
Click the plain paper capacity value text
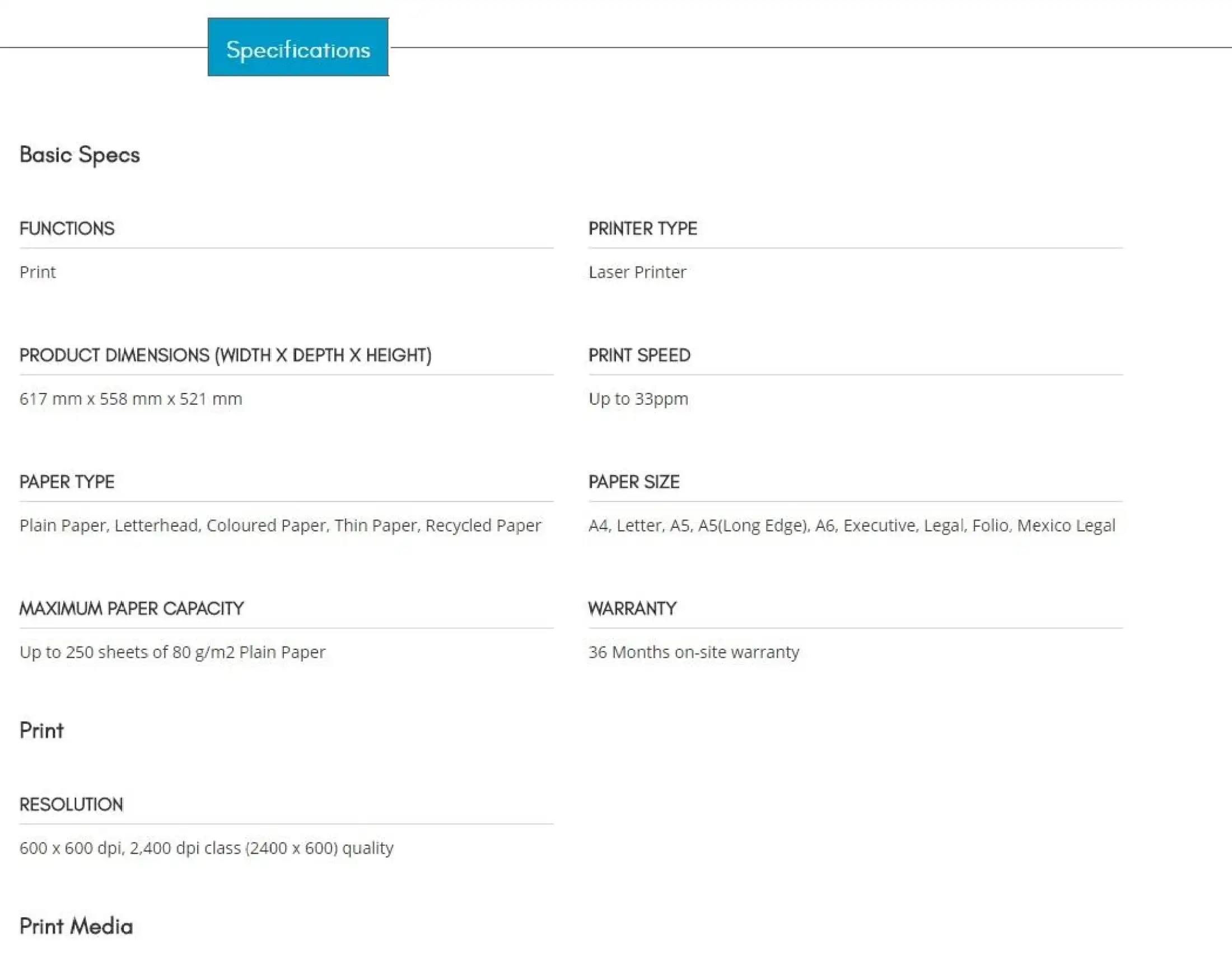point(172,652)
